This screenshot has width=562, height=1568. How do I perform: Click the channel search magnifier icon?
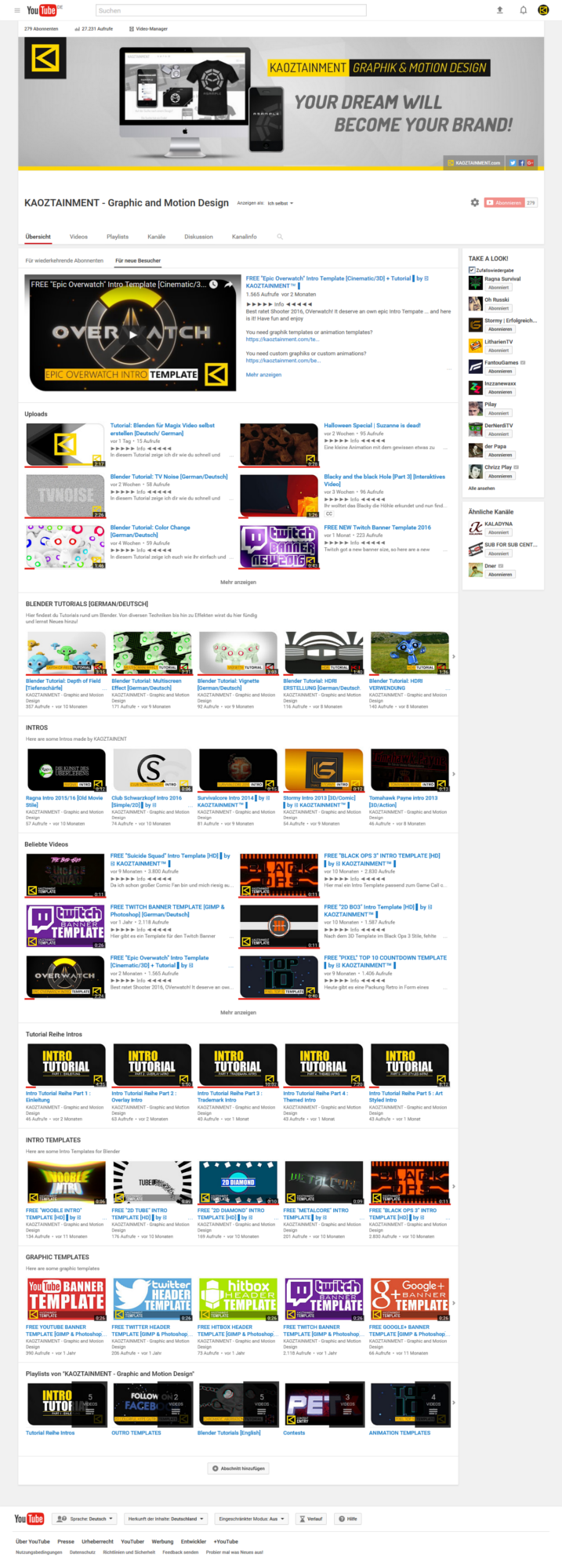tap(279, 237)
